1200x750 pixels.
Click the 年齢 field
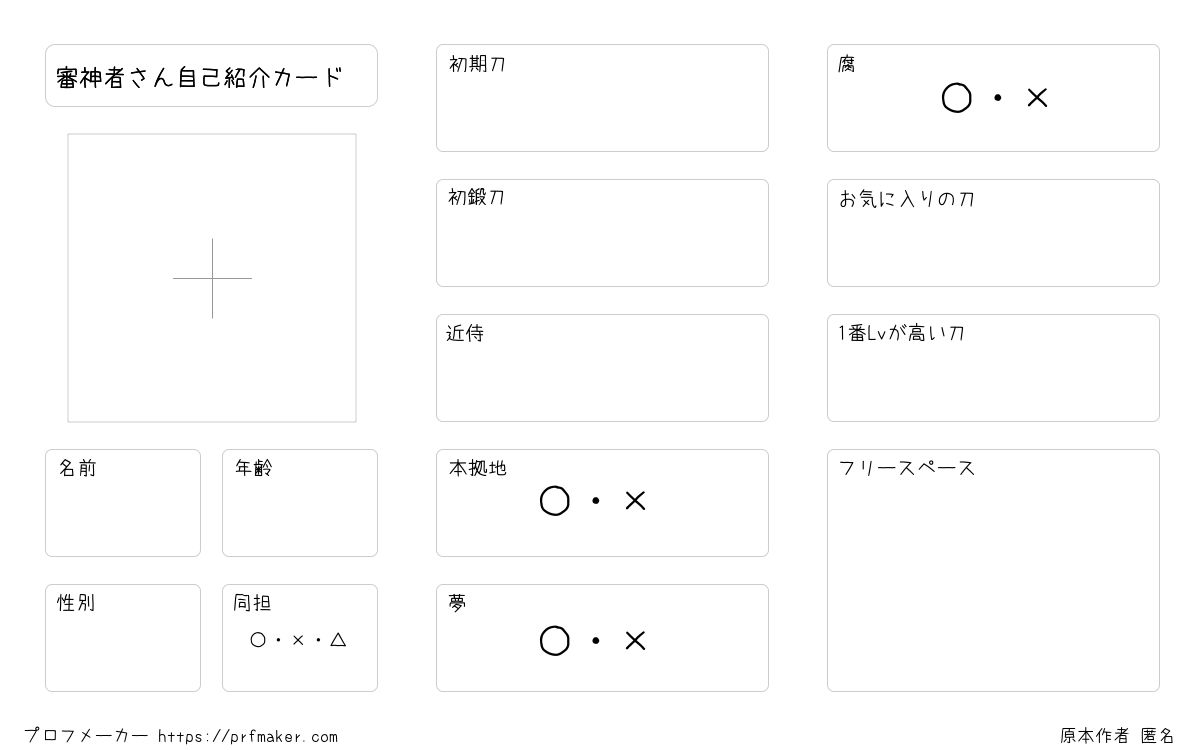(300, 503)
